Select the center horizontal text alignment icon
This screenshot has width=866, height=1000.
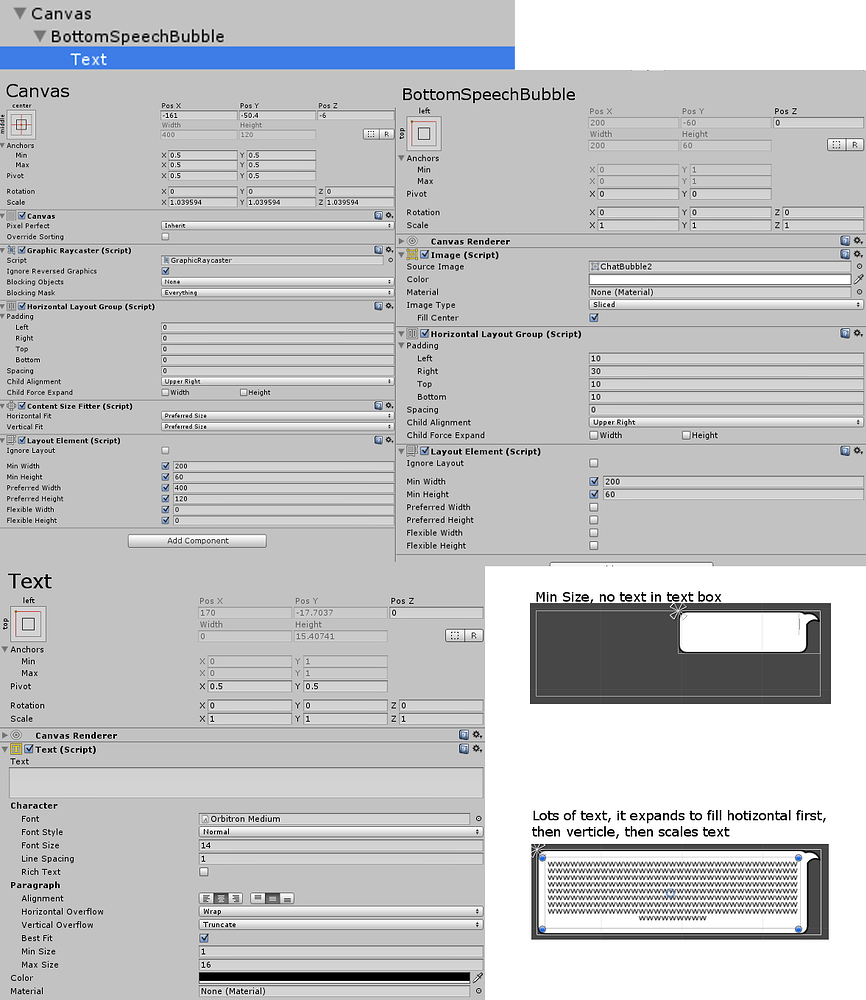(x=222, y=898)
